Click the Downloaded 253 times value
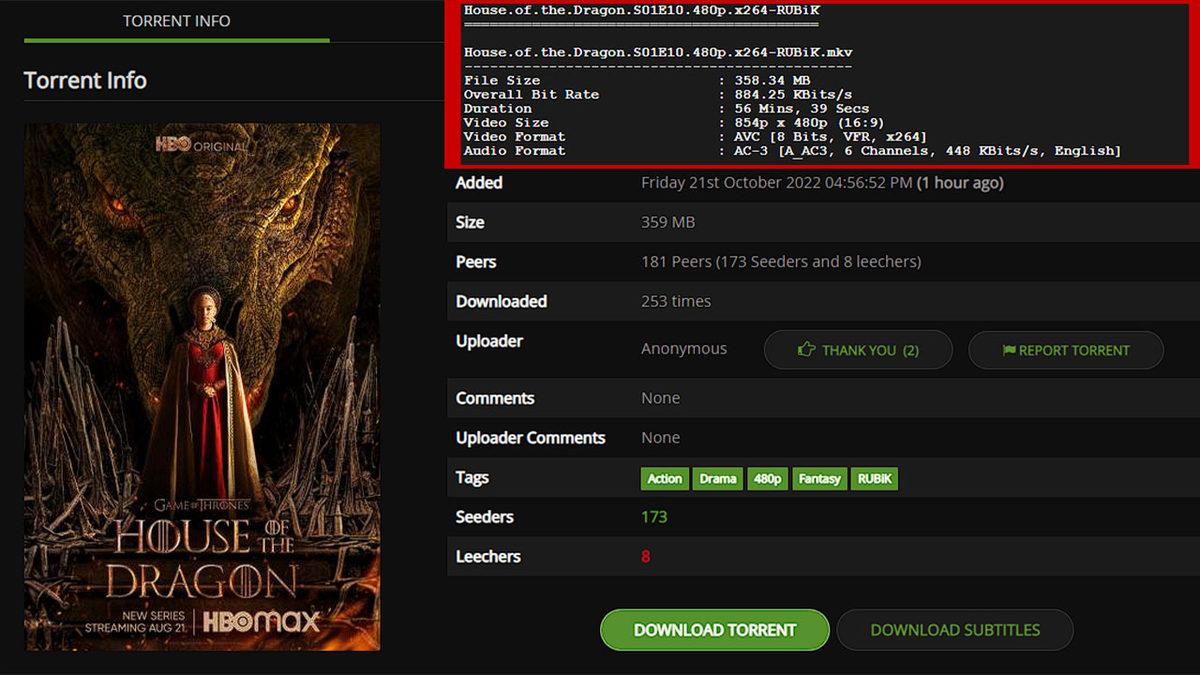 click(x=676, y=301)
